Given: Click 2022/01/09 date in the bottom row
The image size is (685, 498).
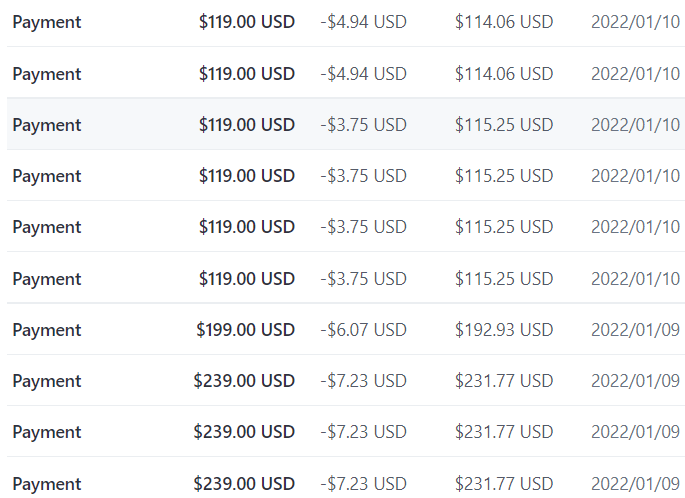Looking at the screenshot, I should (636, 484).
